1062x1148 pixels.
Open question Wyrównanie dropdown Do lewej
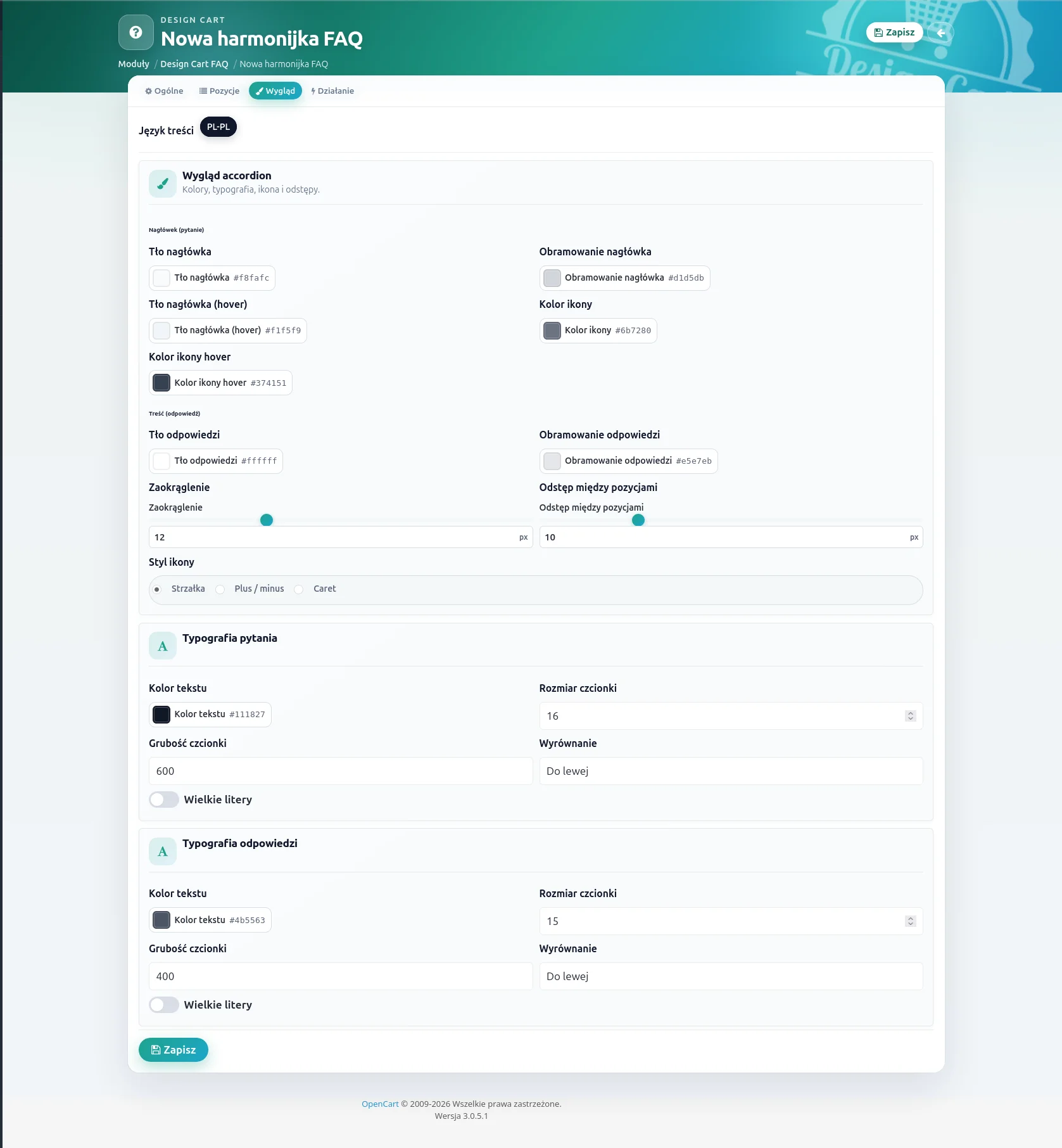[731, 771]
